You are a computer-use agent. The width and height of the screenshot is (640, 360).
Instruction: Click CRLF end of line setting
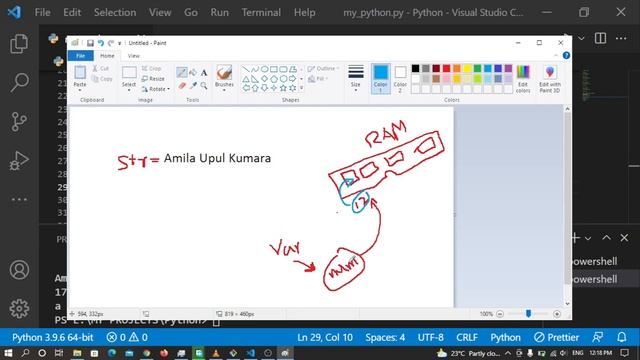click(467, 337)
